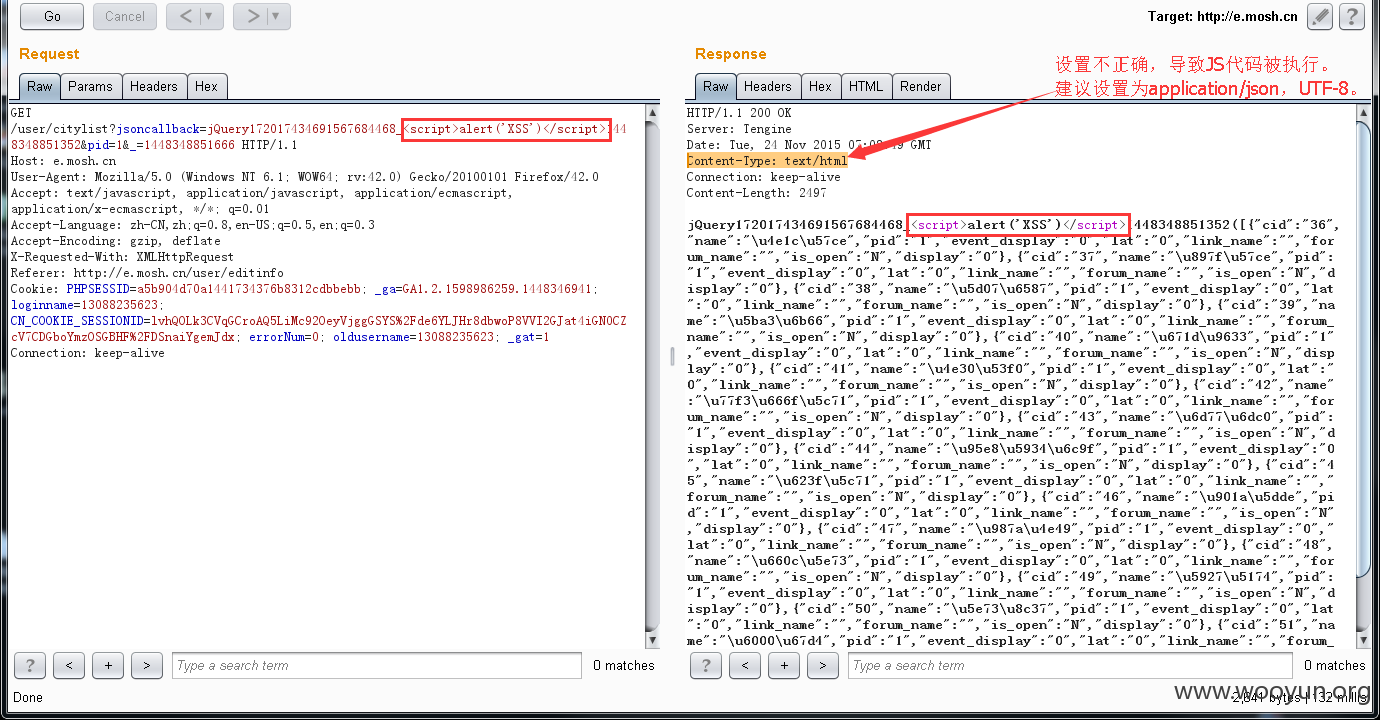Open the Response Render tab
The image size is (1380, 720).
(x=921, y=87)
